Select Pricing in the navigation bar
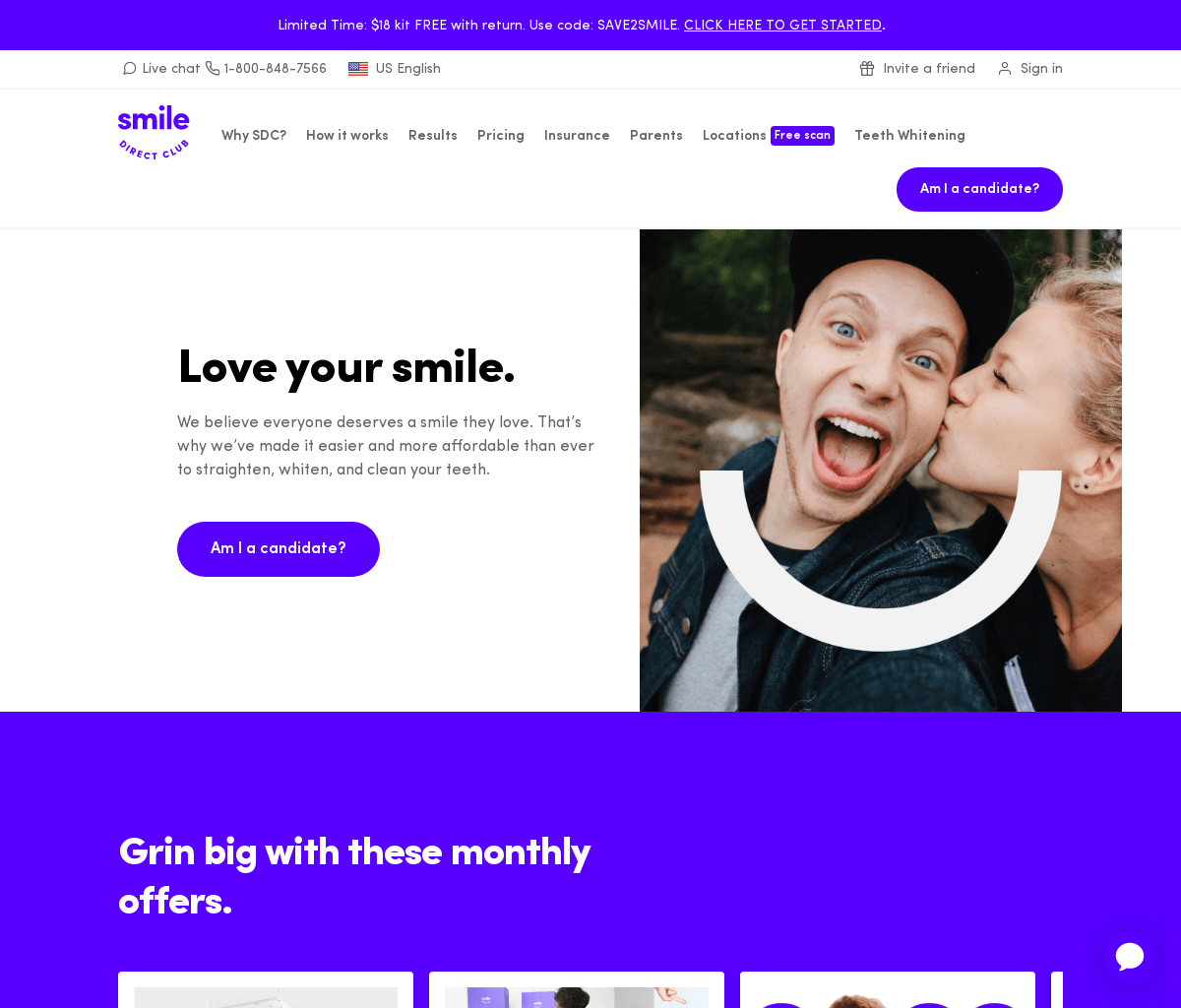 click(501, 136)
